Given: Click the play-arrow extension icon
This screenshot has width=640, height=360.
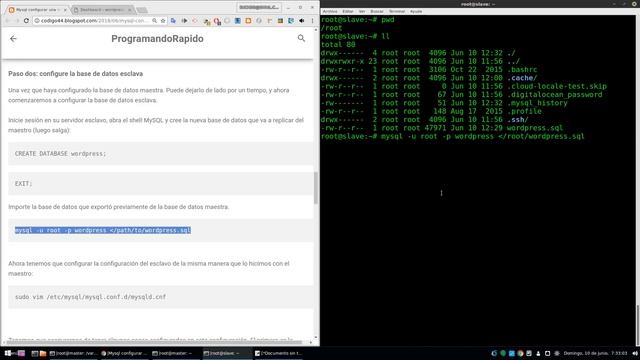Looking at the screenshot, I should click(184, 20).
